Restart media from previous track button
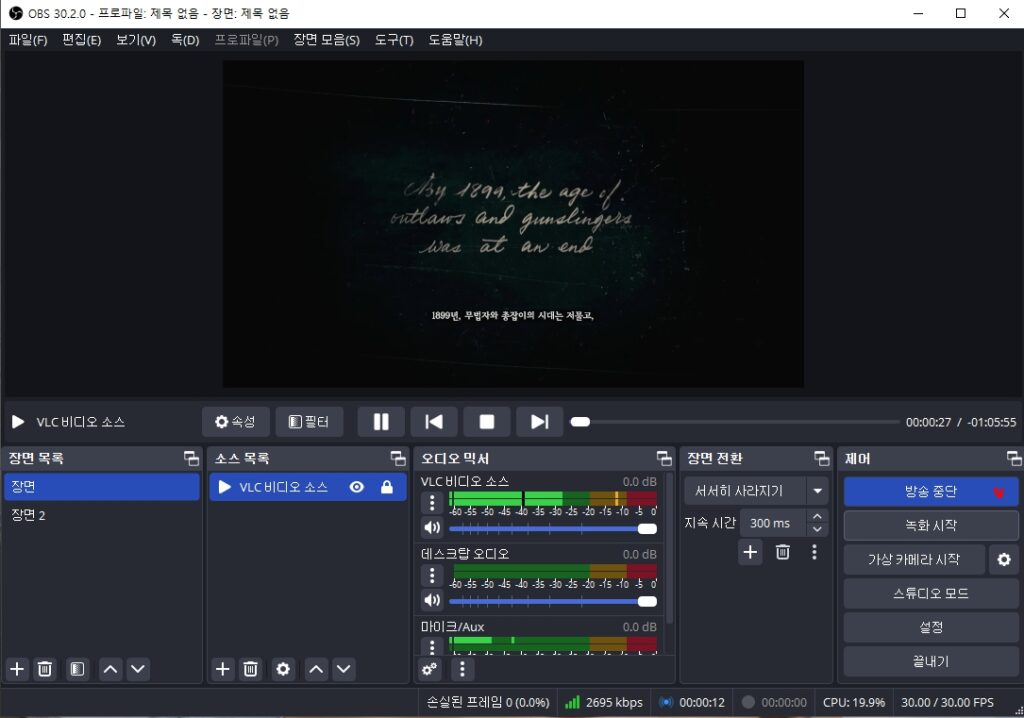This screenshot has width=1024, height=718. point(434,422)
